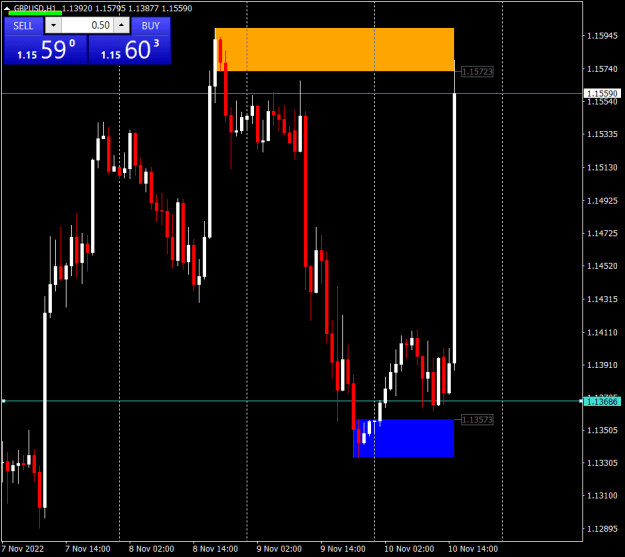
Task: Click the 1.14520 price scale value
Action: [602, 266]
